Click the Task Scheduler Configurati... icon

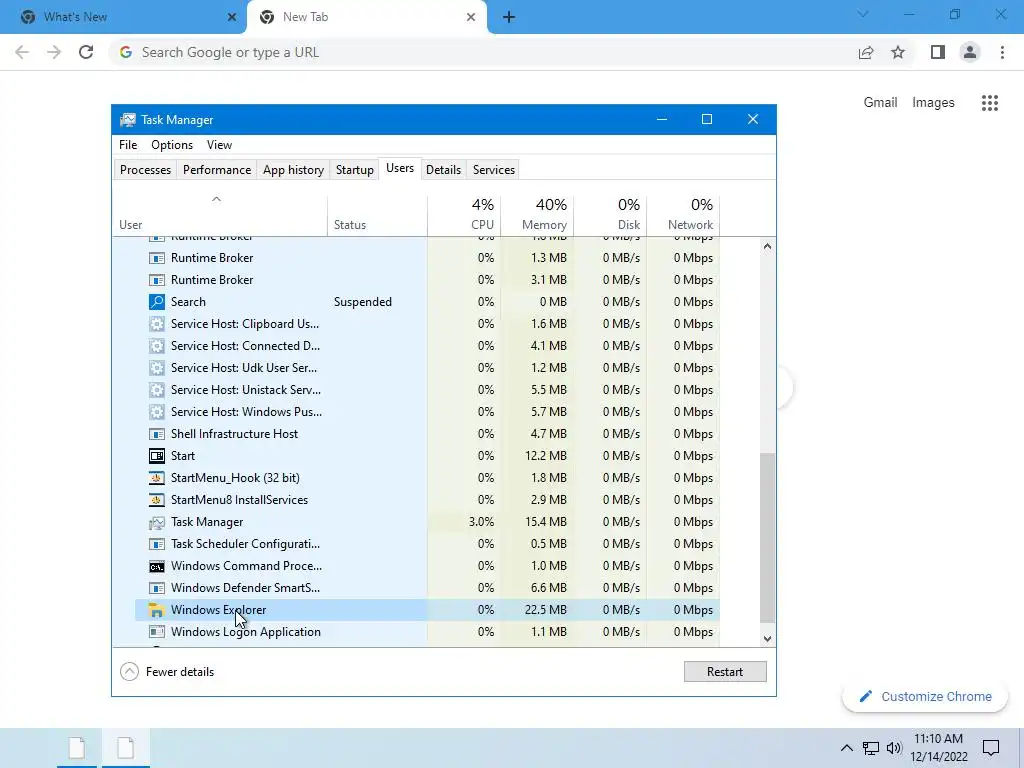click(x=157, y=544)
